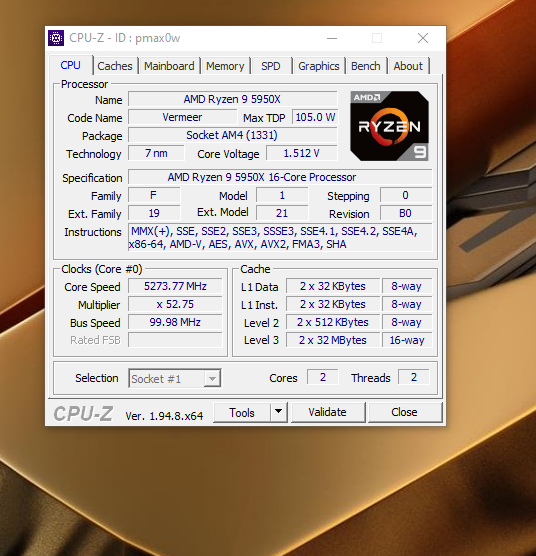The width and height of the screenshot is (536, 556).
Task: Minimize the CPU-Z window
Action: (332, 38)
